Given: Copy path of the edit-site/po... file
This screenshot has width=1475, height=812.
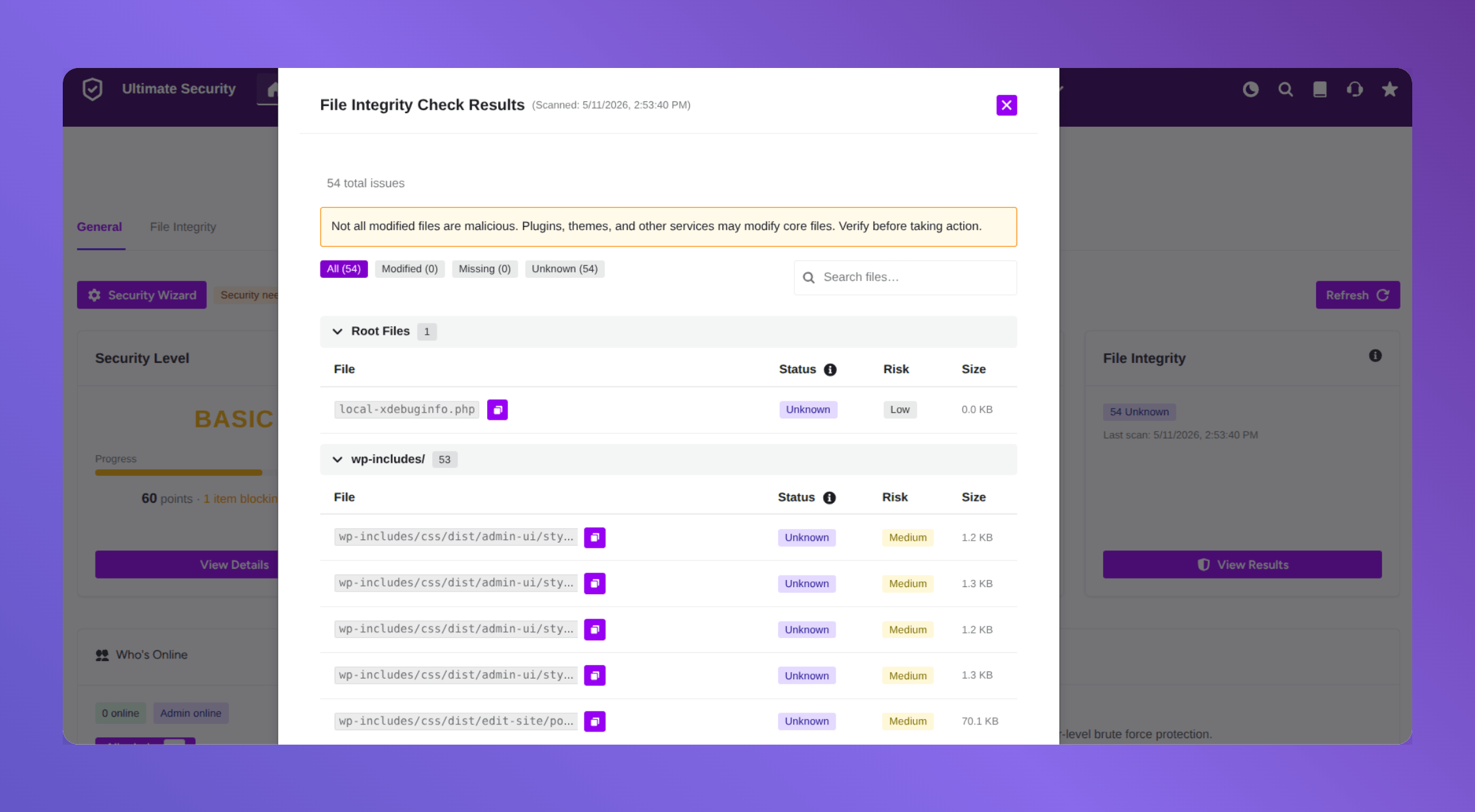Looking at the screenshot, I should (594, 721).
